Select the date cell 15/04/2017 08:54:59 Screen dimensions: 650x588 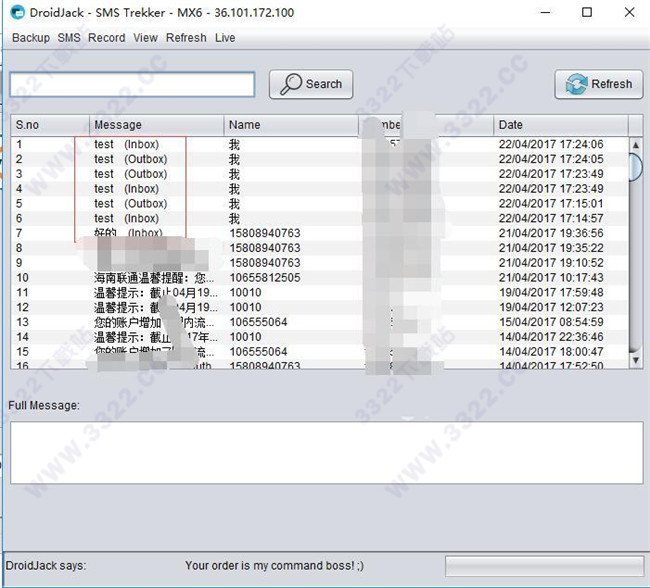click(x=551, y=322)
